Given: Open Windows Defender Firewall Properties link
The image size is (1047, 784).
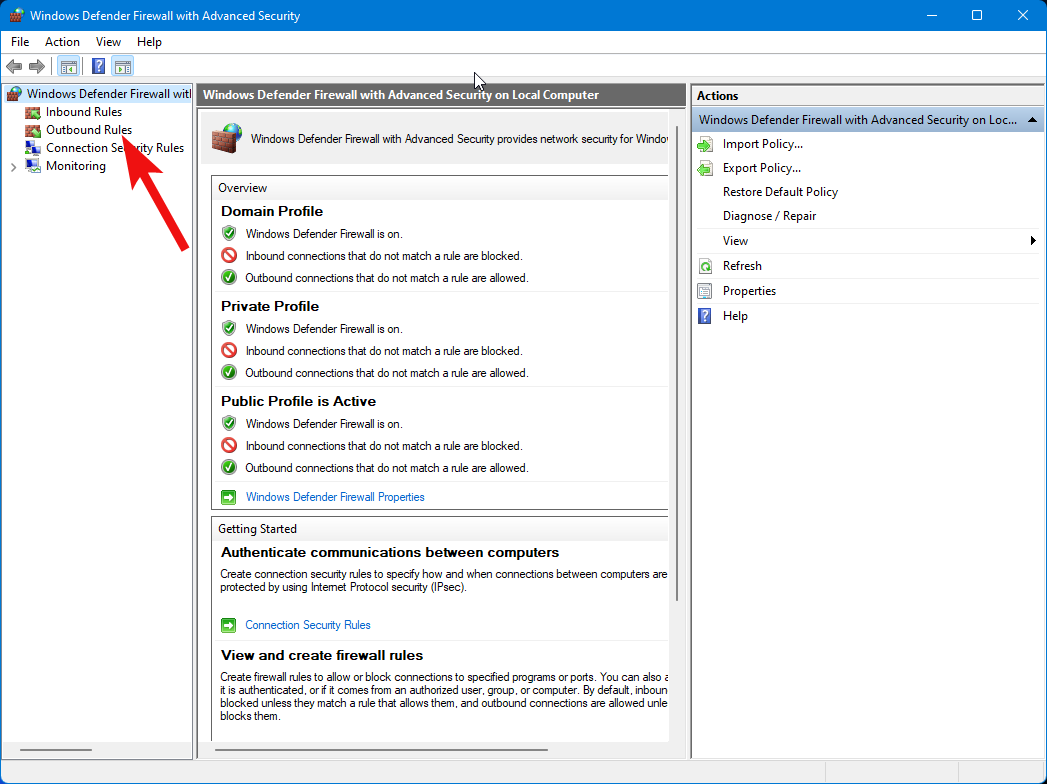Looking at the screenshot, I should click(x=335, y=497).
